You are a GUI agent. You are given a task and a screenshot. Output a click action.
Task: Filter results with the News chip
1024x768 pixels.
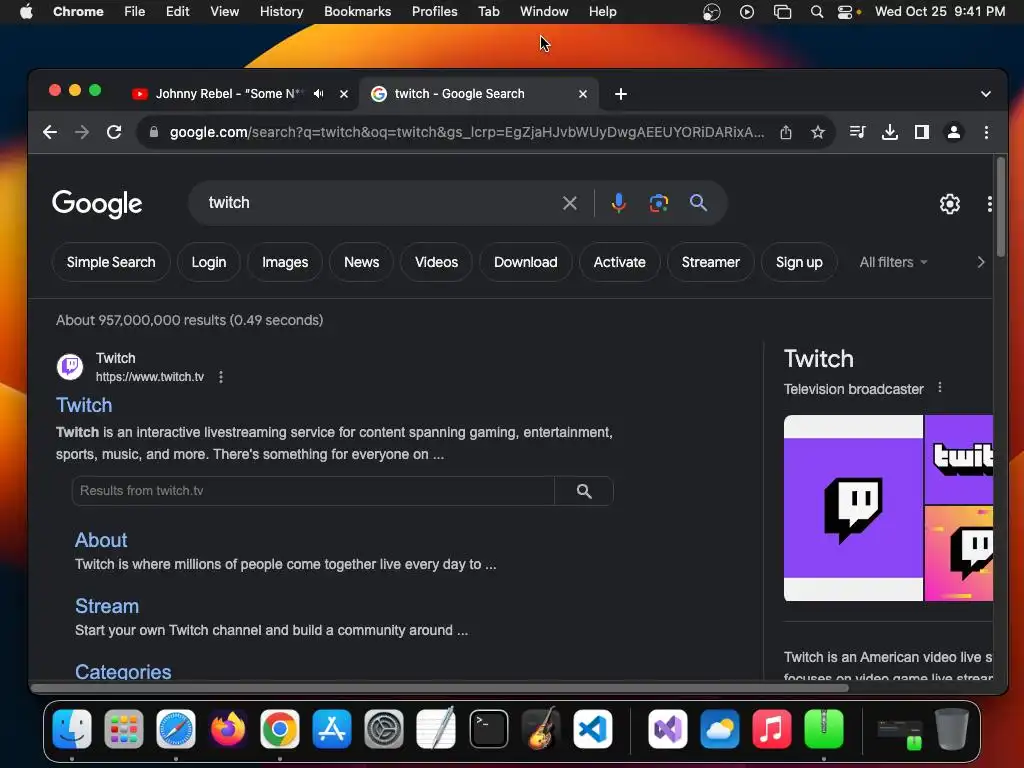(x=361, y=262)
